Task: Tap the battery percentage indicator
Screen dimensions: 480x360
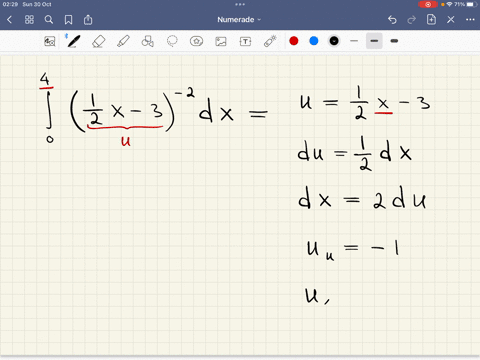Action: (460, 4)
